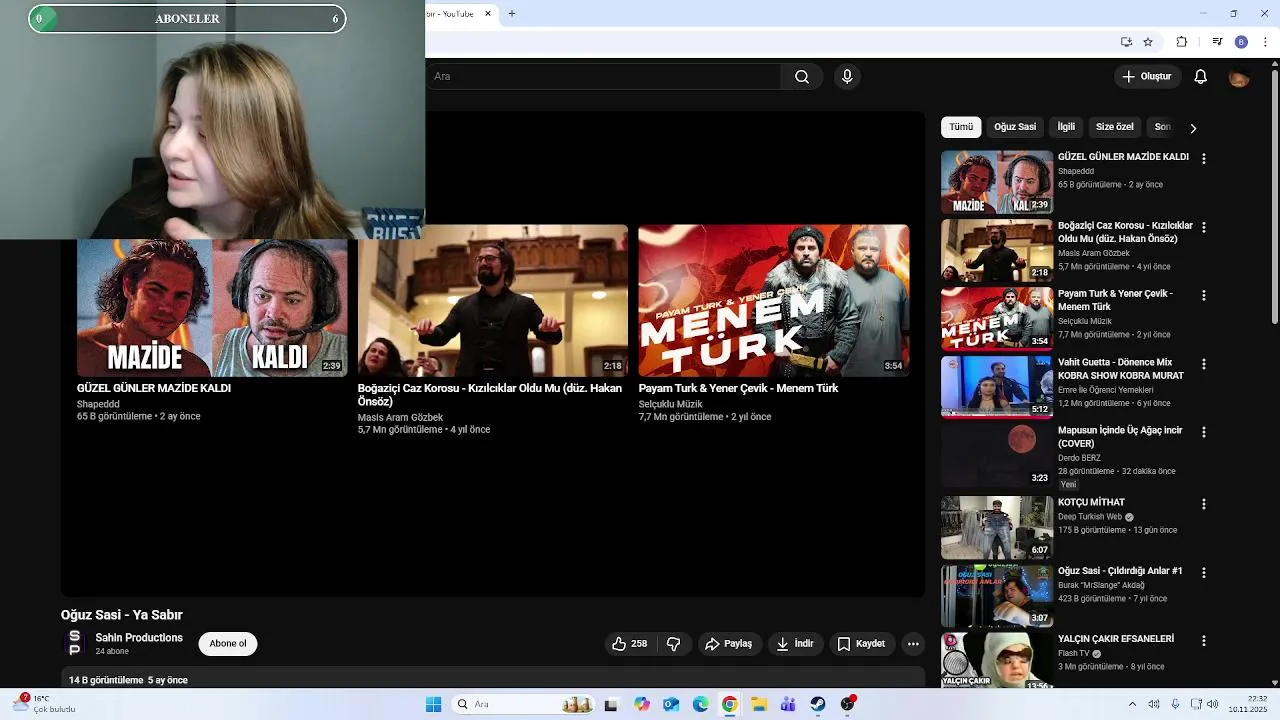
Task: Open Chrome extensions puzzle icon
Action: tap(1181, 42)
